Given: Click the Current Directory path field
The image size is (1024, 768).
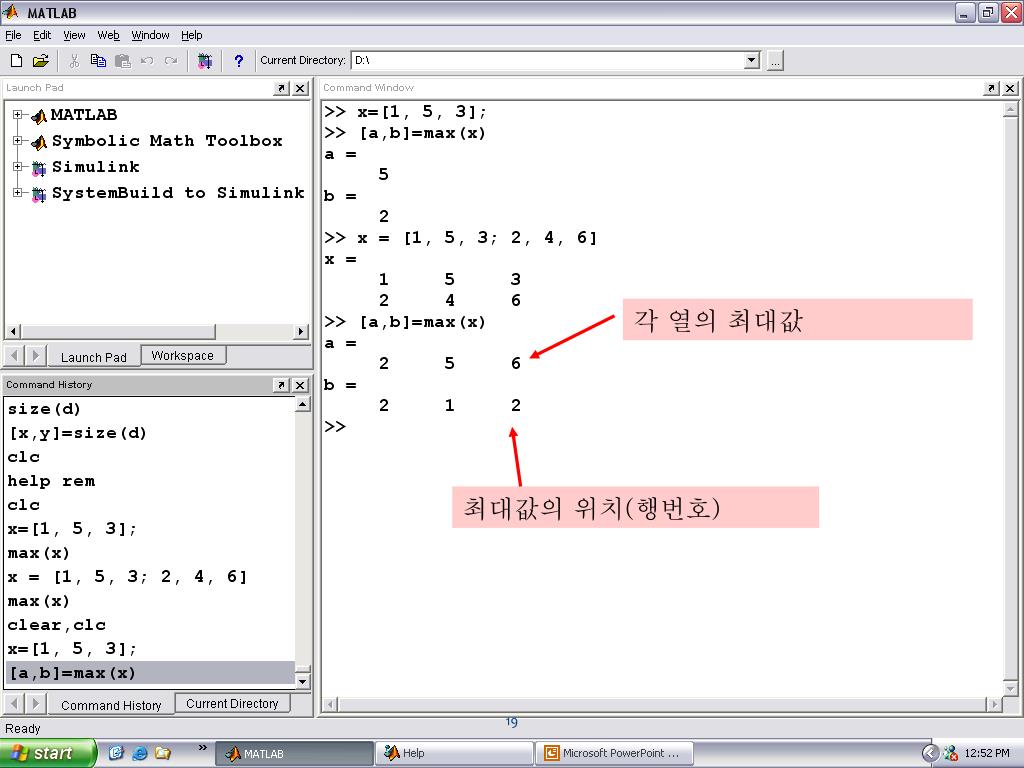Looking at the screenshot, I should click(x=548, y=61).
